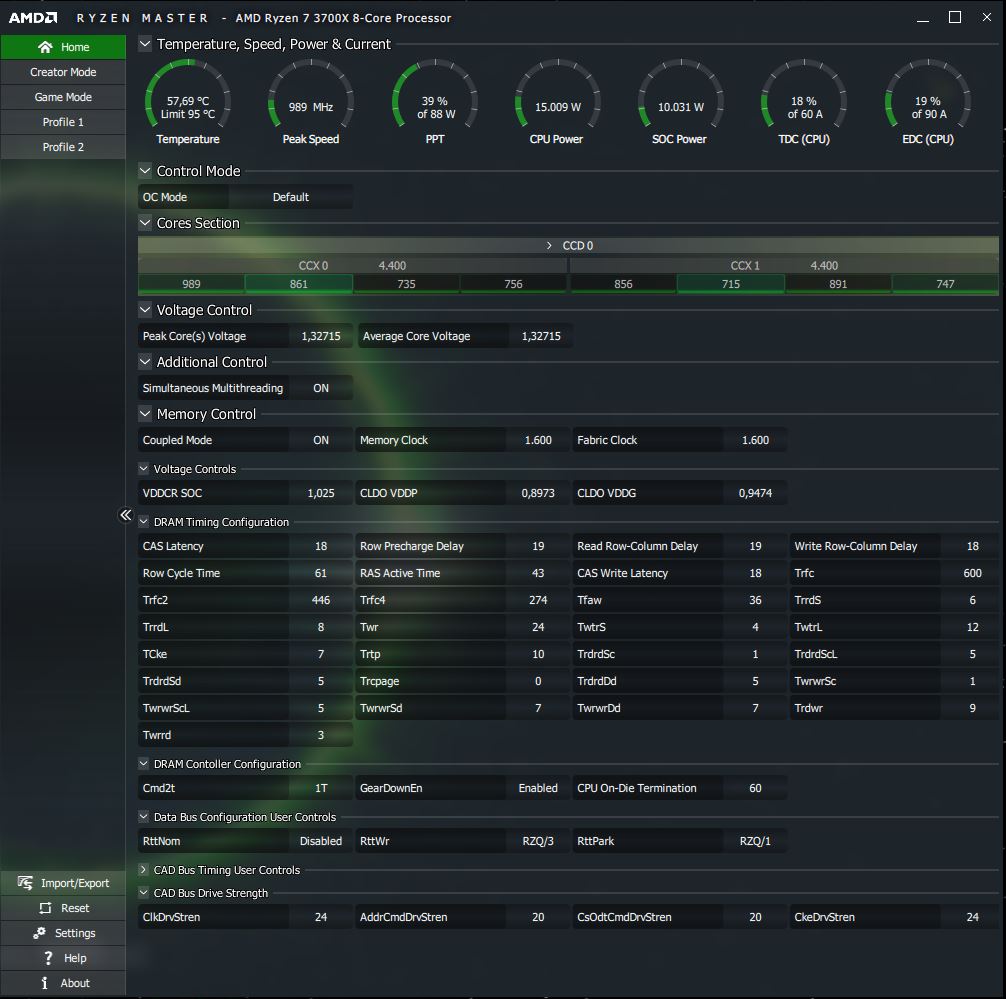Click OC Mode Default value
Viewport: 1006px width, 999px height.
[x=291, y=197]
